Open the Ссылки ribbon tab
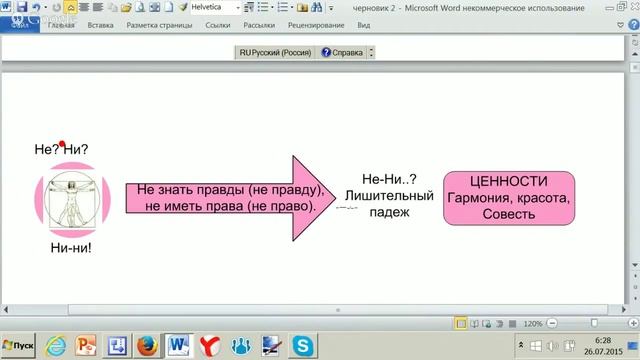 (x=218, y=25)
